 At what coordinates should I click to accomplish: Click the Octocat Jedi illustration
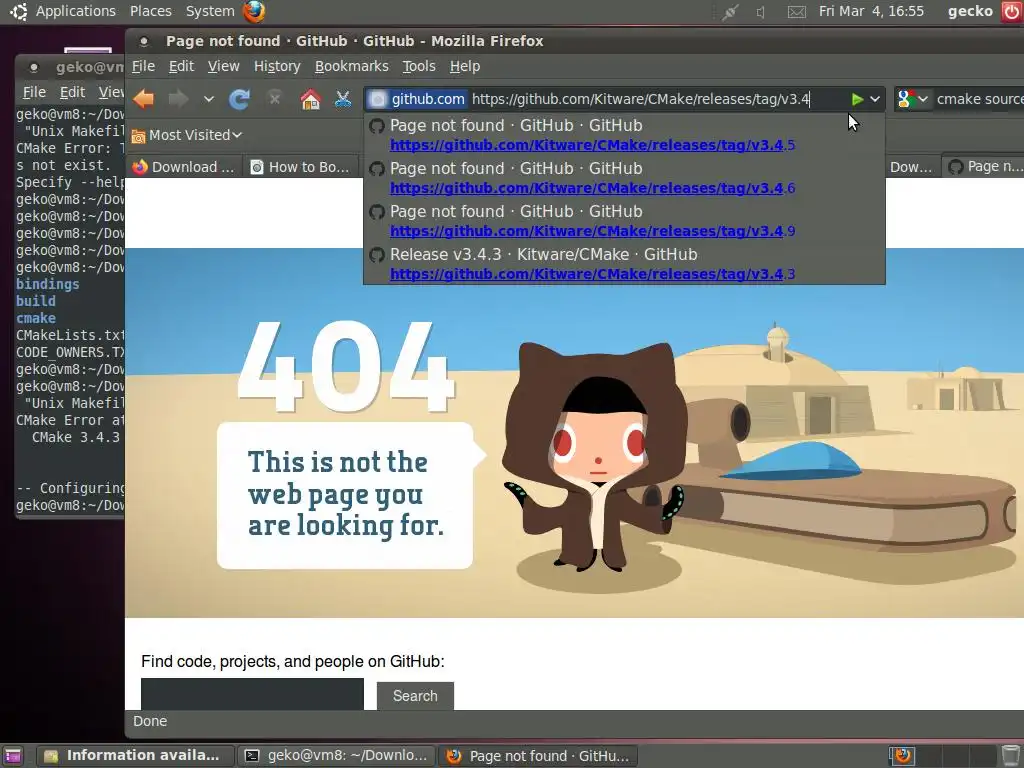click(x=593, y=457)
